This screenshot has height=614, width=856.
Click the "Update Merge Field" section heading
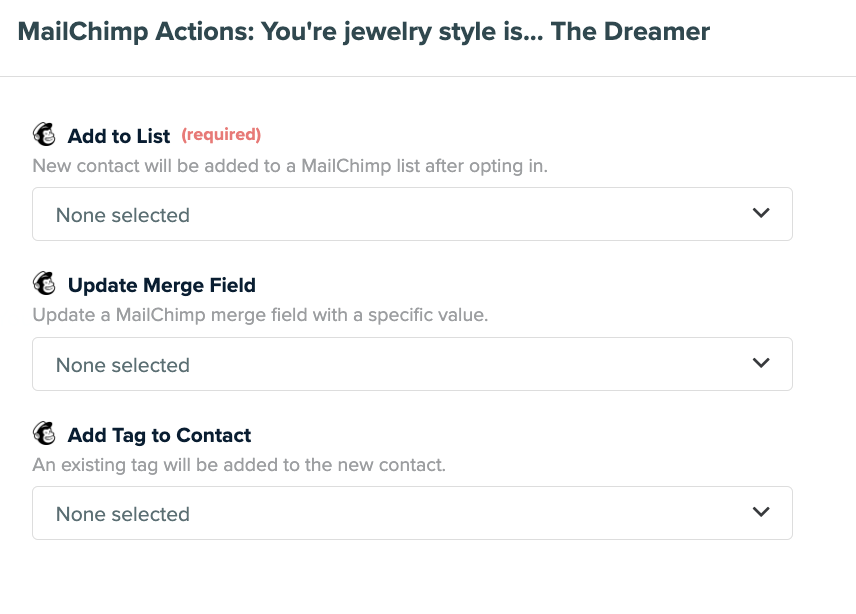(x=162, y=285)
